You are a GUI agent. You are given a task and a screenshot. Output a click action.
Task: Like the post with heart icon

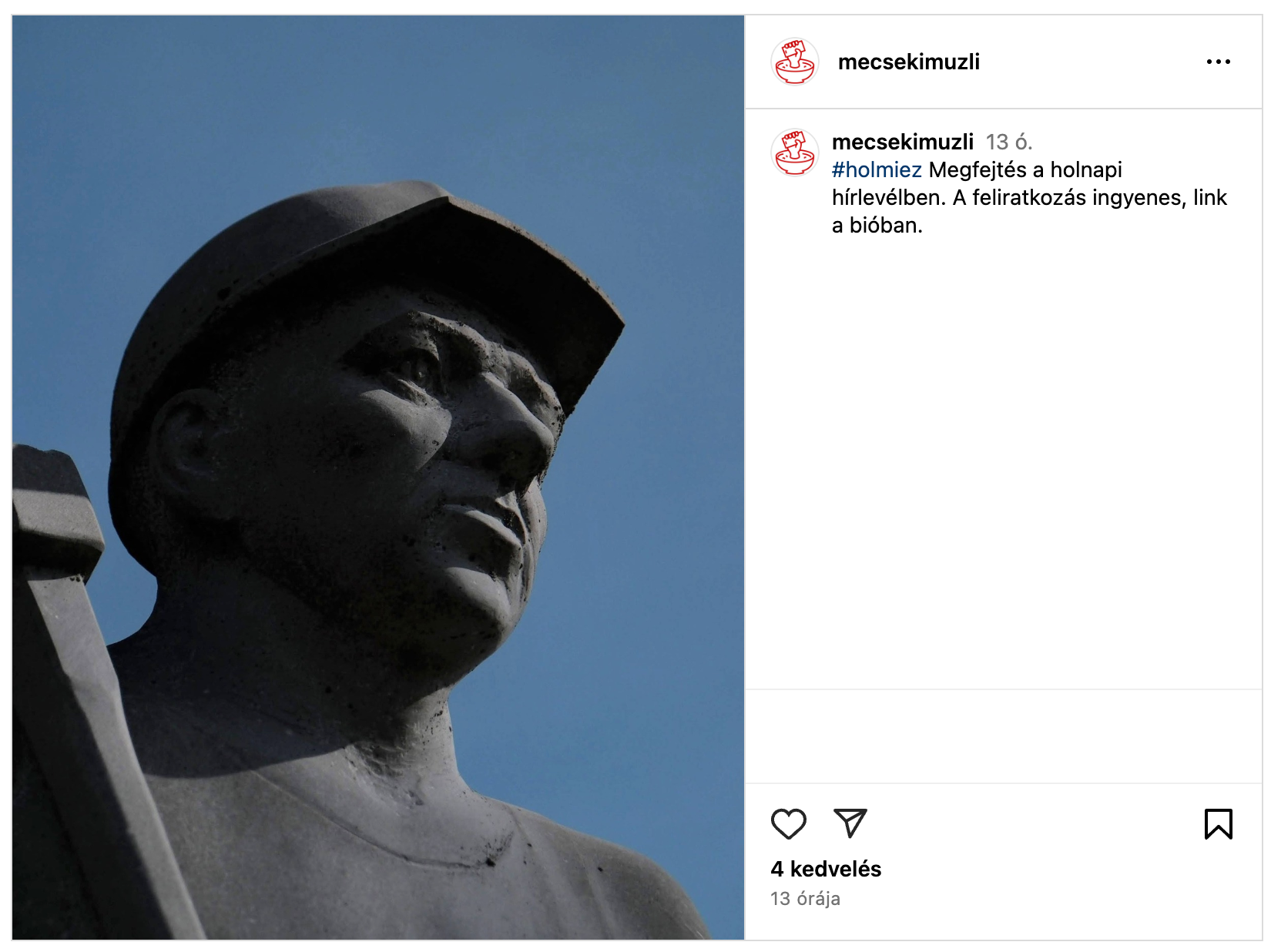(x=789, y=823)
